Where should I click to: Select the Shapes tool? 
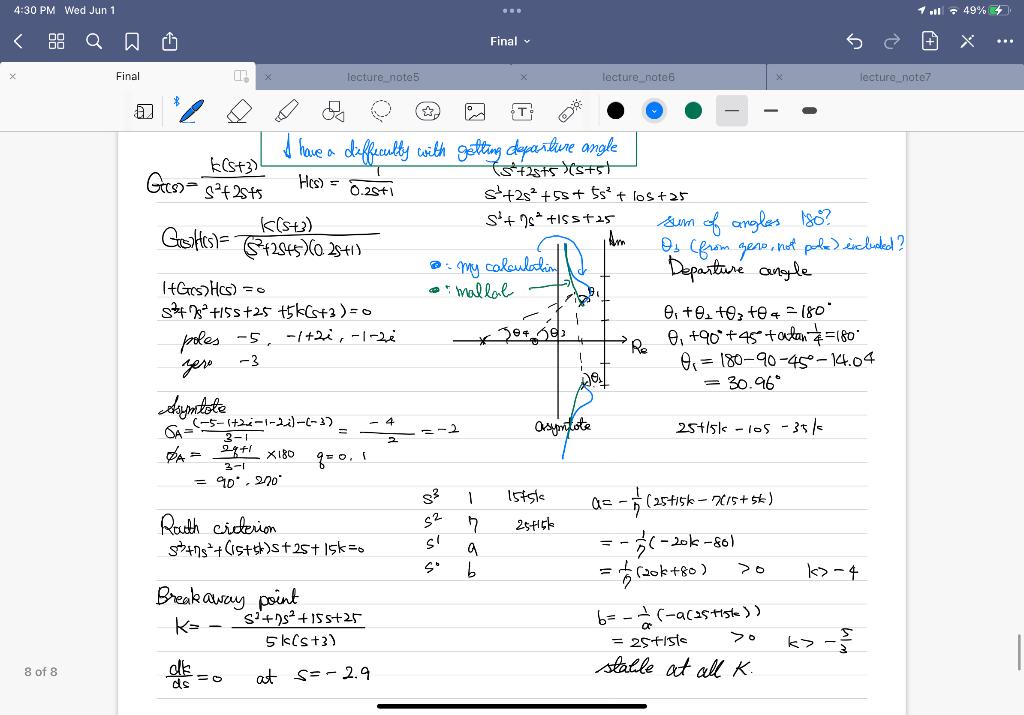pos(333,111)
